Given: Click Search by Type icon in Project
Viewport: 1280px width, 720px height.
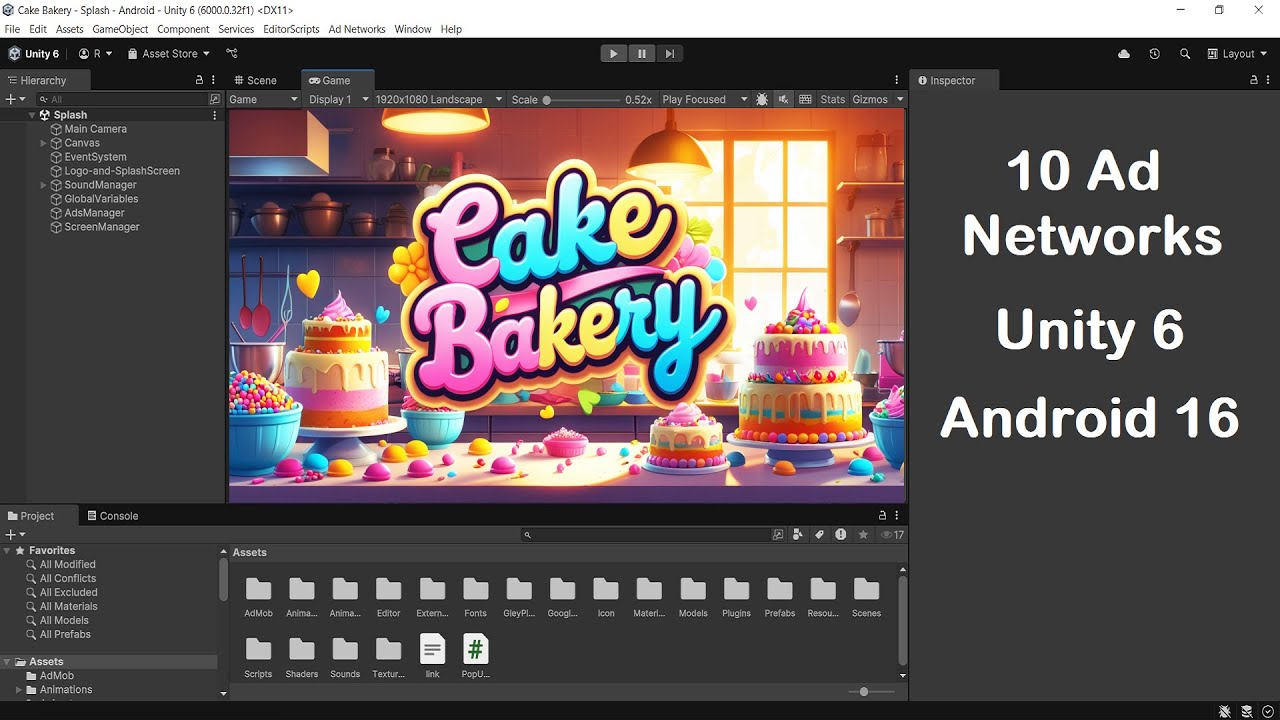Looking at the screenshot, I should [x=797, y=535].
